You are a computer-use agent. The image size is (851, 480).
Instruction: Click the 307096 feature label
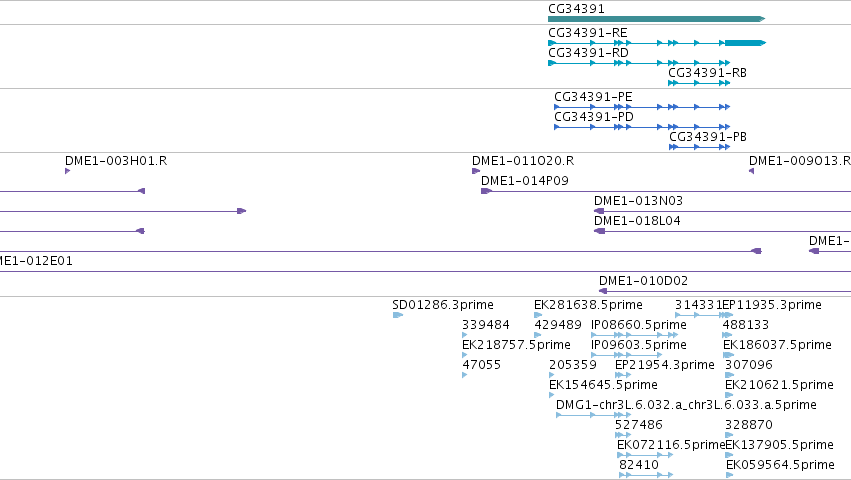pyautogui.click(x=749, y=365)
